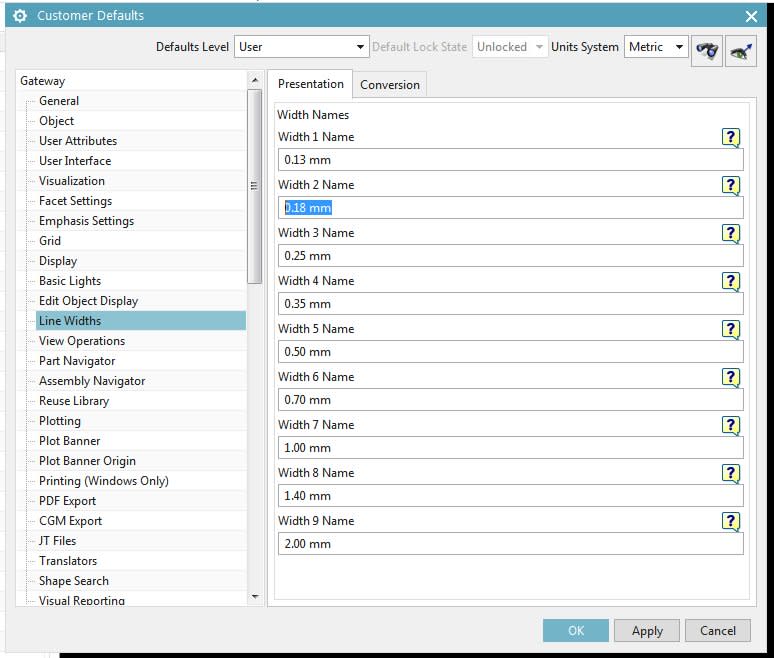Click the Manage Current Settings icon

click(741, 50)
